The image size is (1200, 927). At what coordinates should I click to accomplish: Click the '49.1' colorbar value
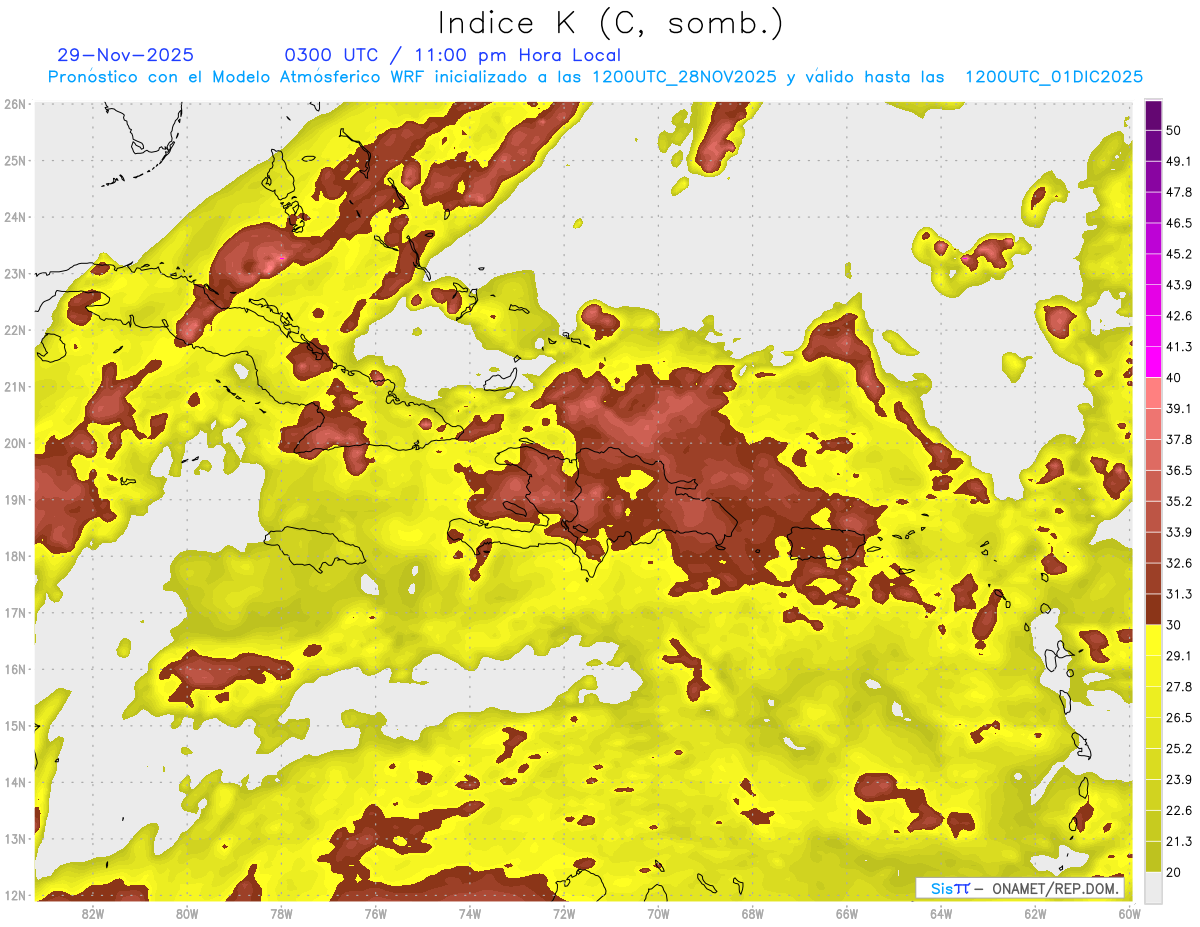pos(1178,161)
